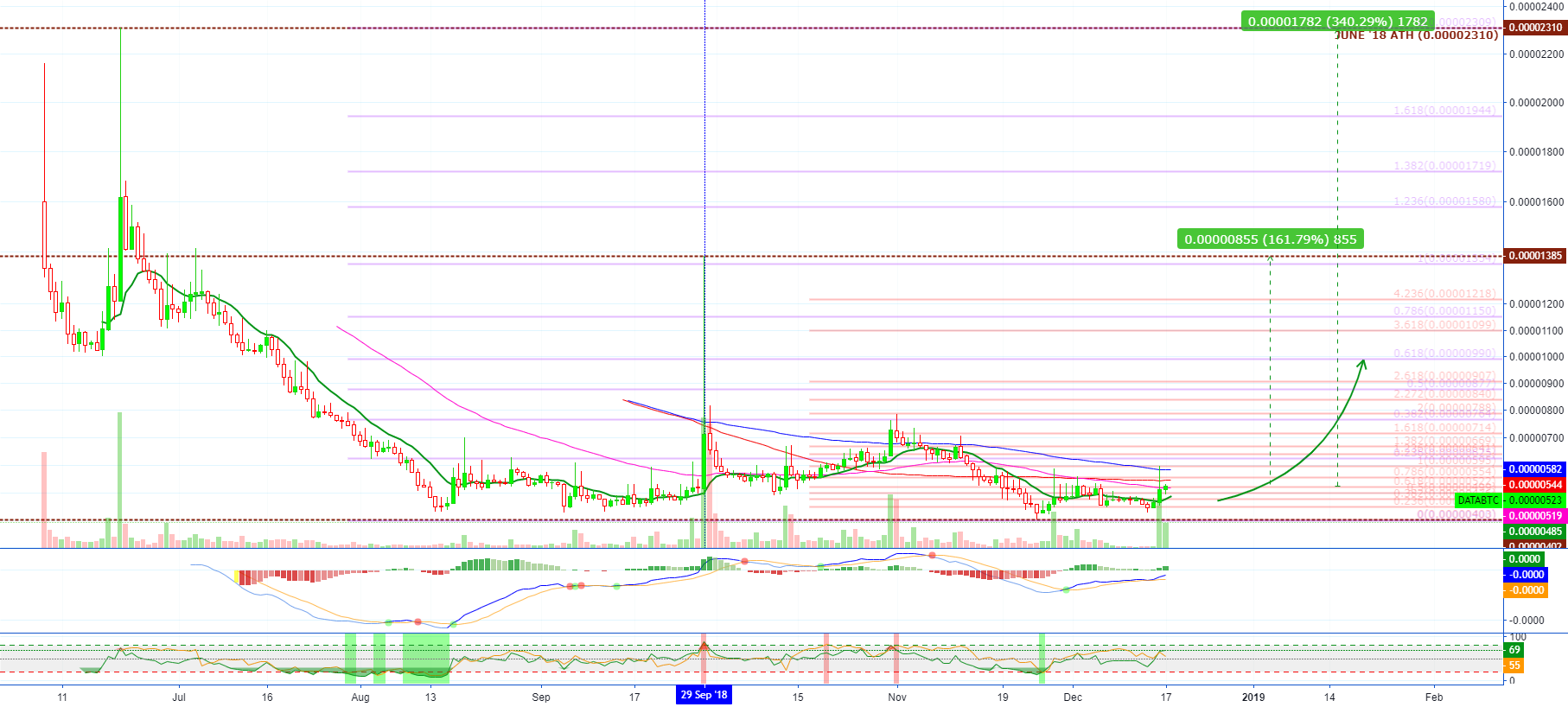Click the 2.618(0.00000907) Fibonacci level label
Image resolution: width=1568 pixels, height=707 pixels.
click(x=1444, y=376)
